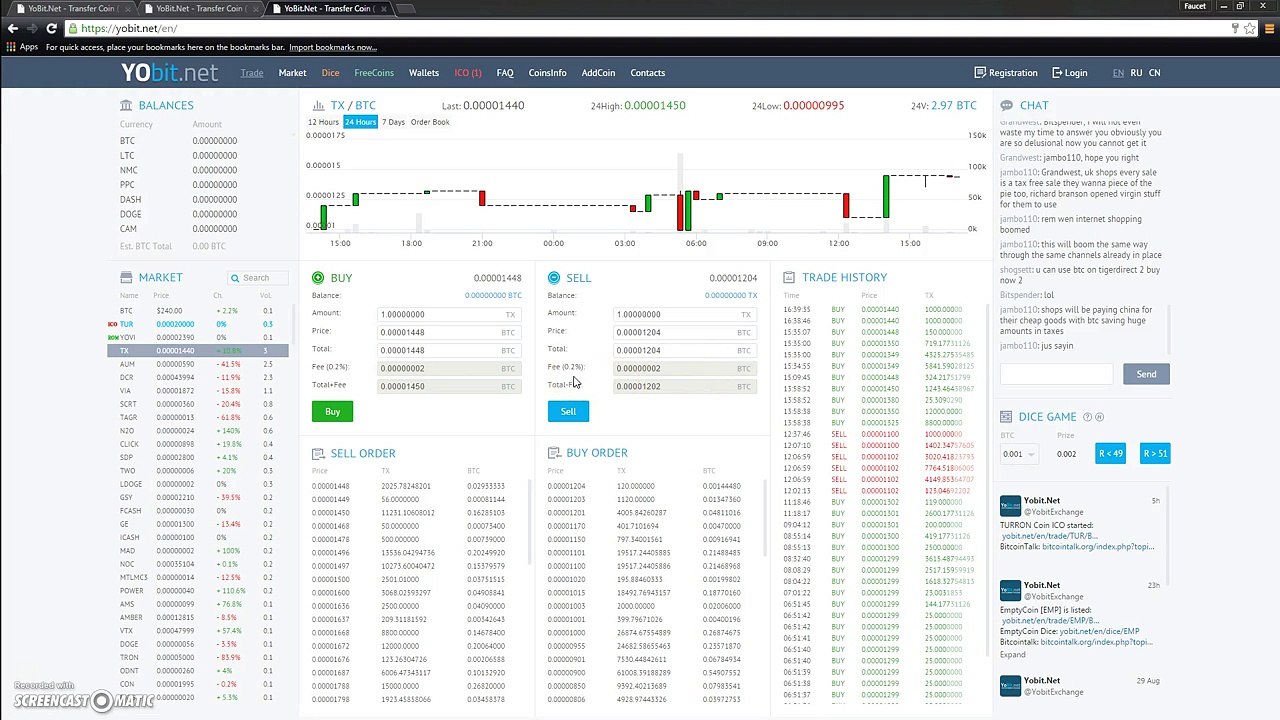Screen dimensions: 1280x720
Task: Click the Chat panel speech icon
Action: [x=1006, y=105]
